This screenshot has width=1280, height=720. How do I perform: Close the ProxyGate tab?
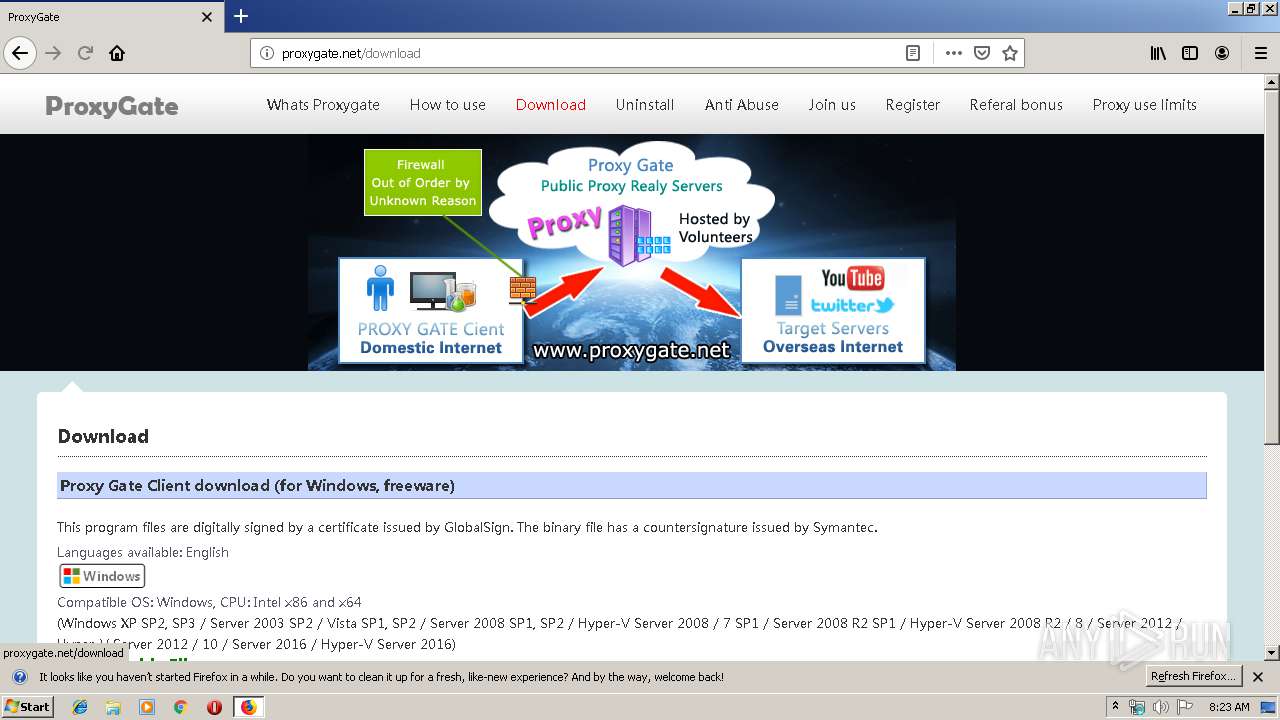[207, 17]
